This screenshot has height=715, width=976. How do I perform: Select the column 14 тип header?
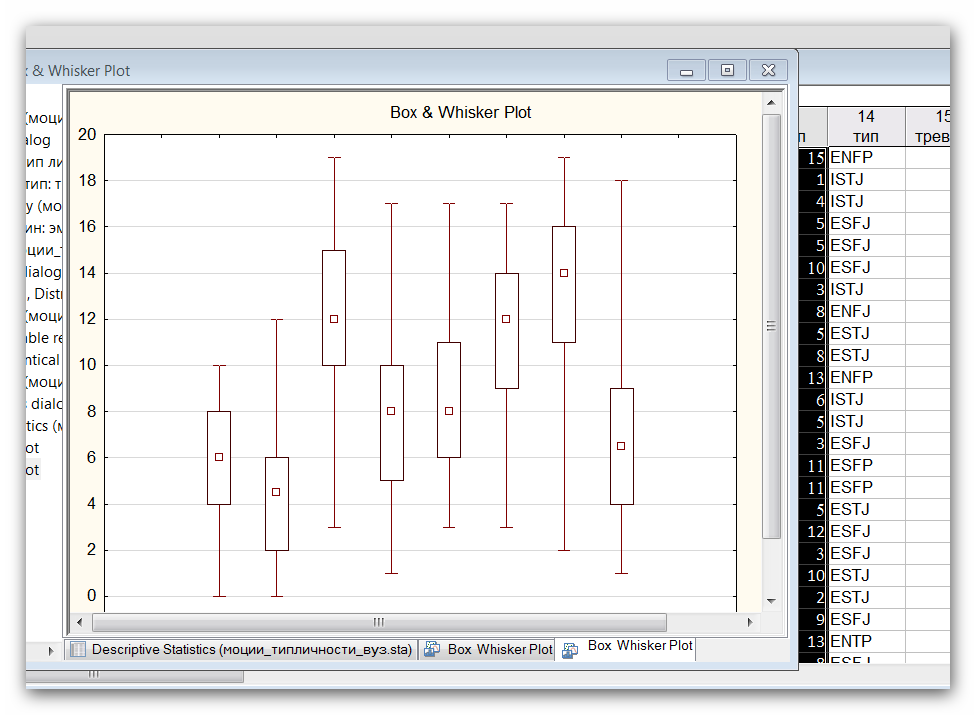click(865, 126)
